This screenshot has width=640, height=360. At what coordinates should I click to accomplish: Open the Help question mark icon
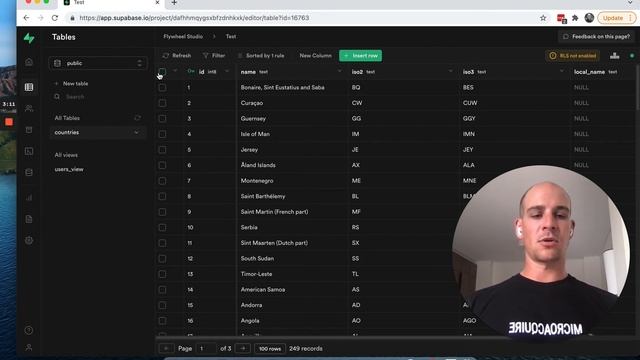(x=29, y=330)
